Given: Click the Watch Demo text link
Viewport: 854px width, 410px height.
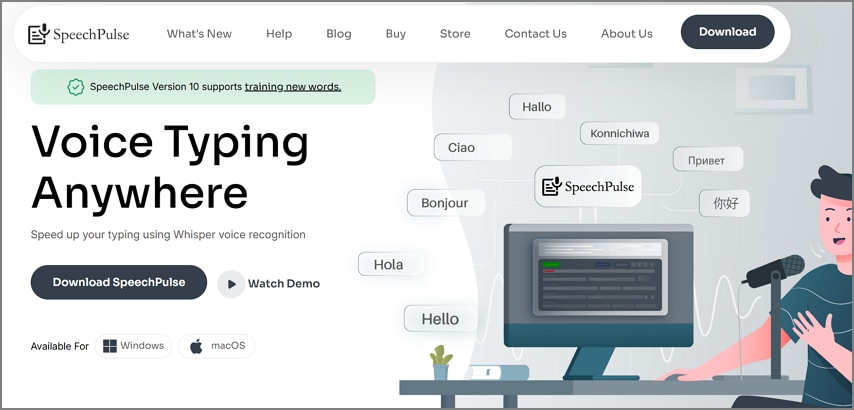Looking at the screenshot, I should pos(284,284).
